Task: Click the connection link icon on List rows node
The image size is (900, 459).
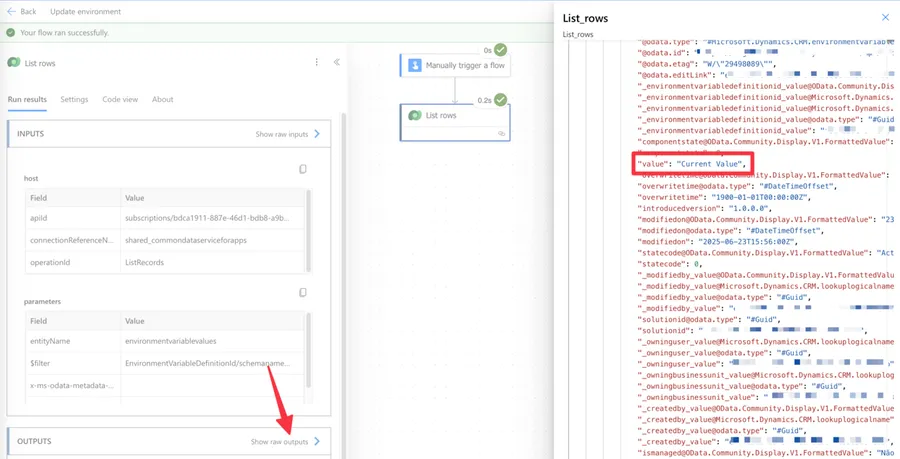Action: [501, 133]
